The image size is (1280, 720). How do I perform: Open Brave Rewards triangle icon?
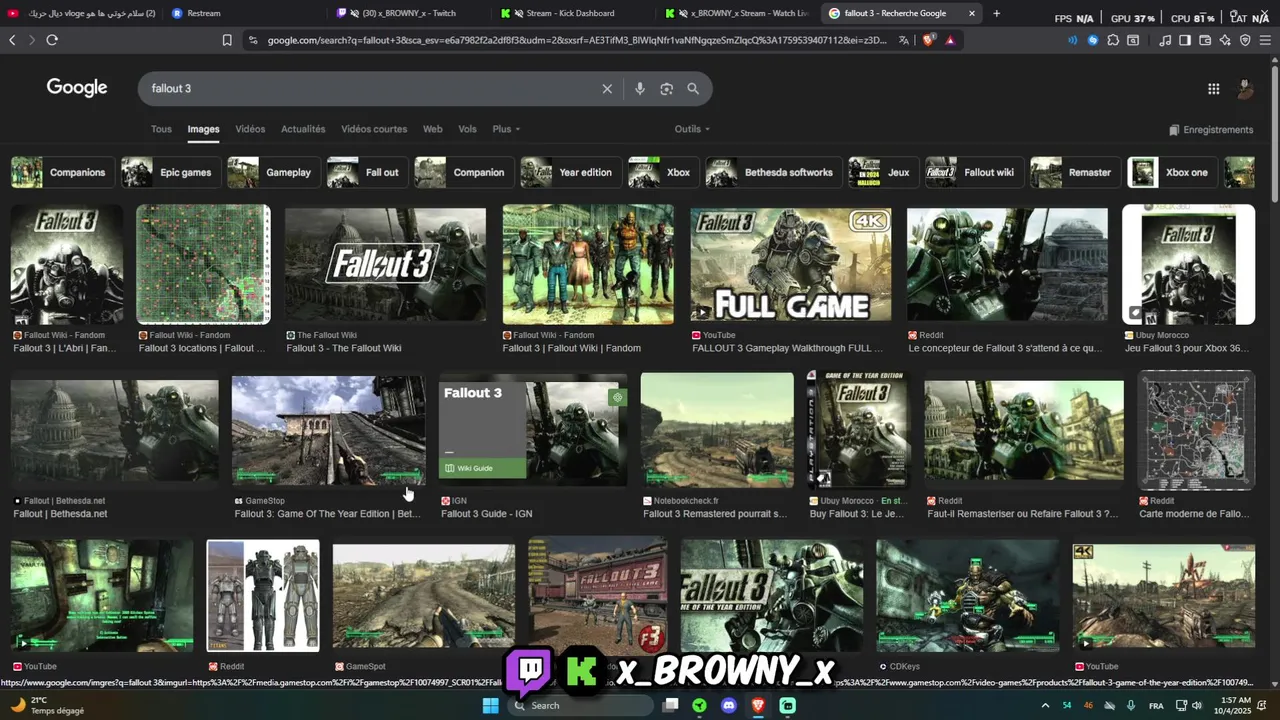pos(950,40)
